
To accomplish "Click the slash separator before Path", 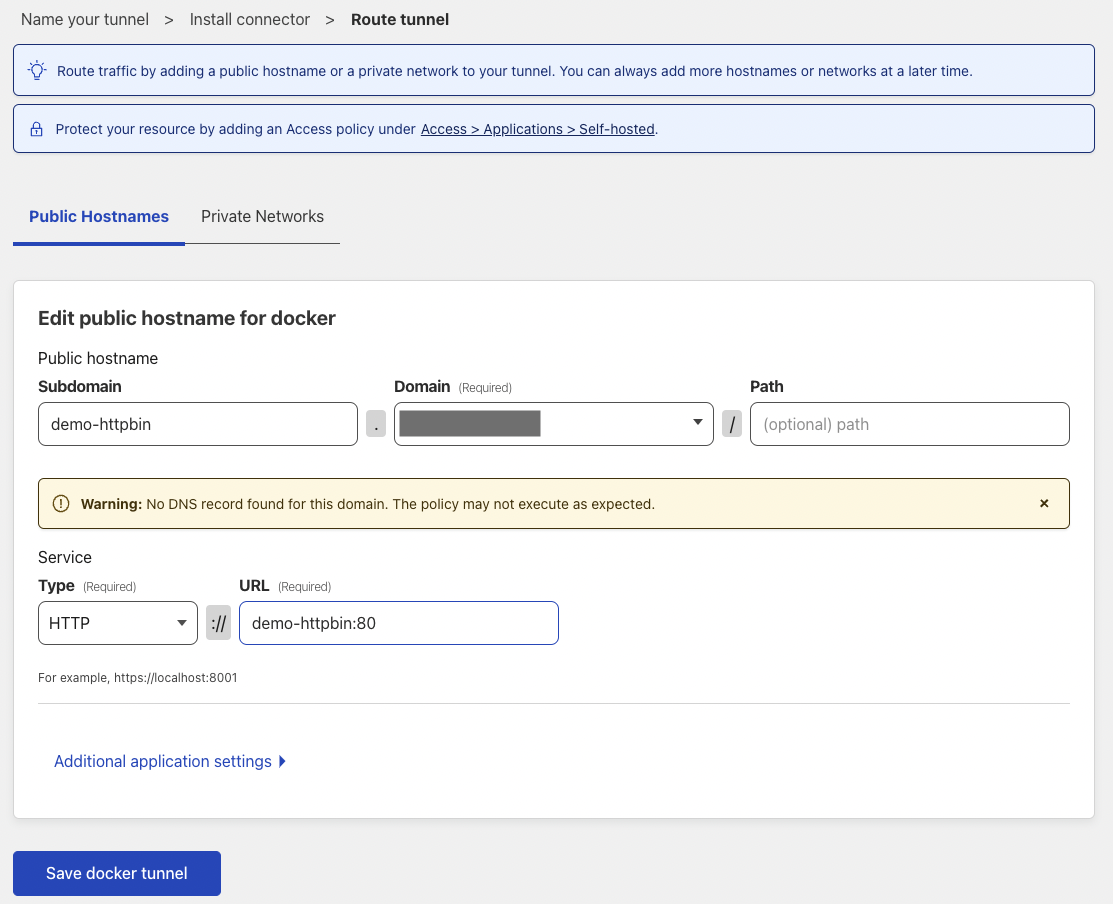I will (x=732, y=424).
